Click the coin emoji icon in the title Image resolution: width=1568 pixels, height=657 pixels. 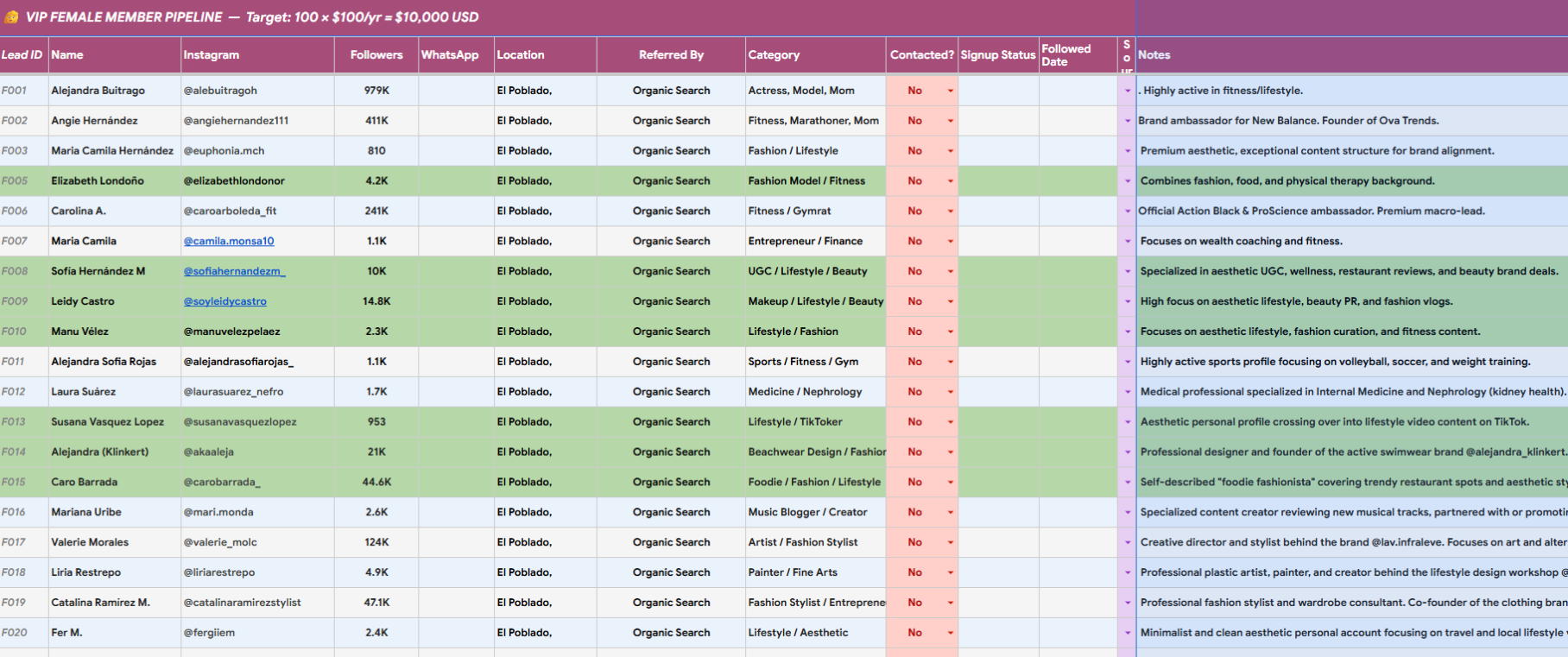pyautogui.click(x=11, y=17)
